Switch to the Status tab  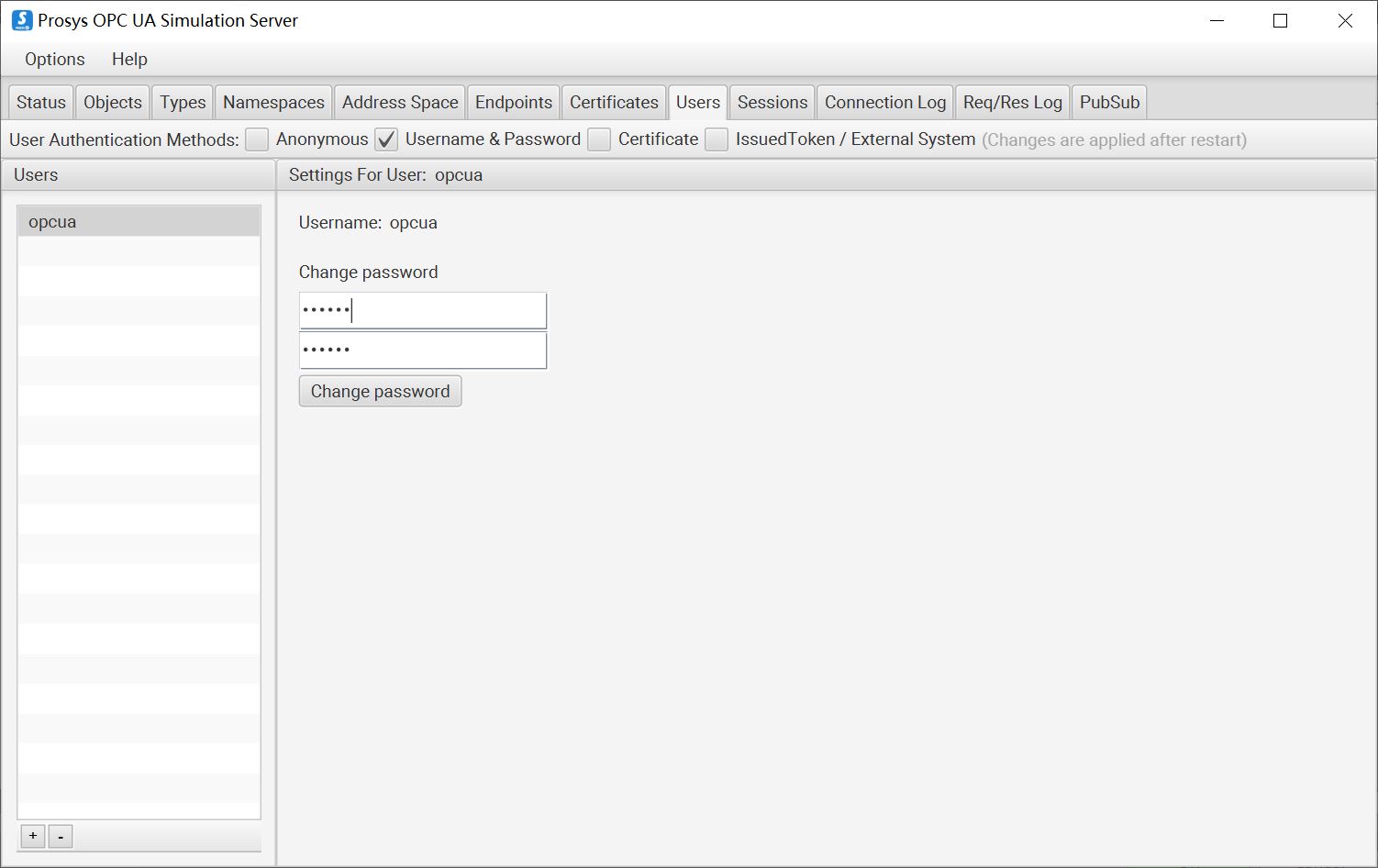point(40,102)
